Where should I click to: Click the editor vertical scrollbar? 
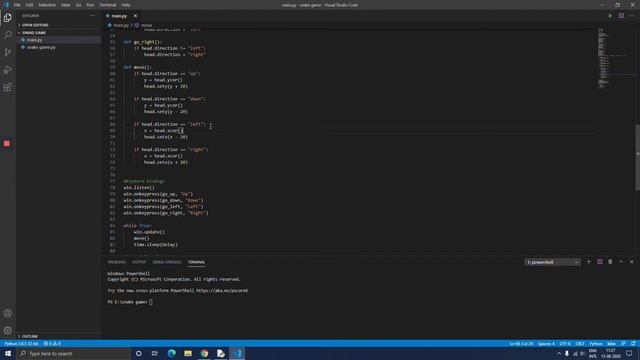[x=637, y=157]
